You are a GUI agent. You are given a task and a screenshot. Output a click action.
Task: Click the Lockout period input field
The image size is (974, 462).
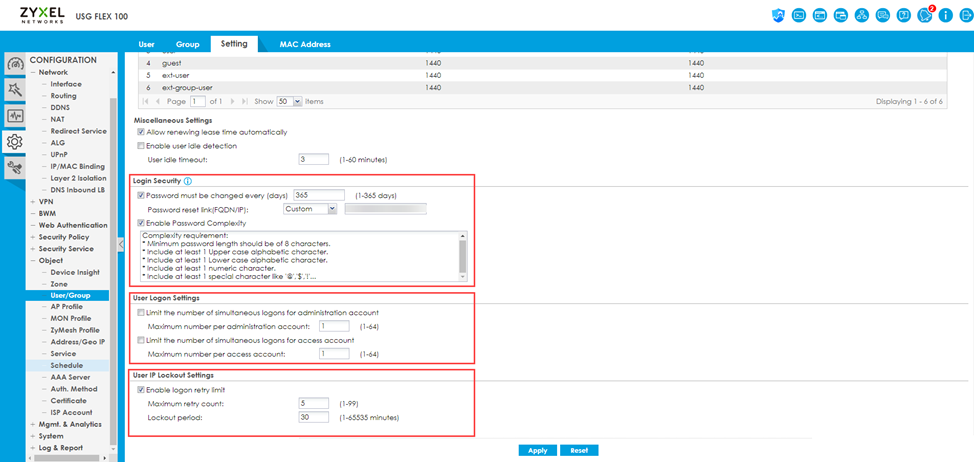(313, 417)
